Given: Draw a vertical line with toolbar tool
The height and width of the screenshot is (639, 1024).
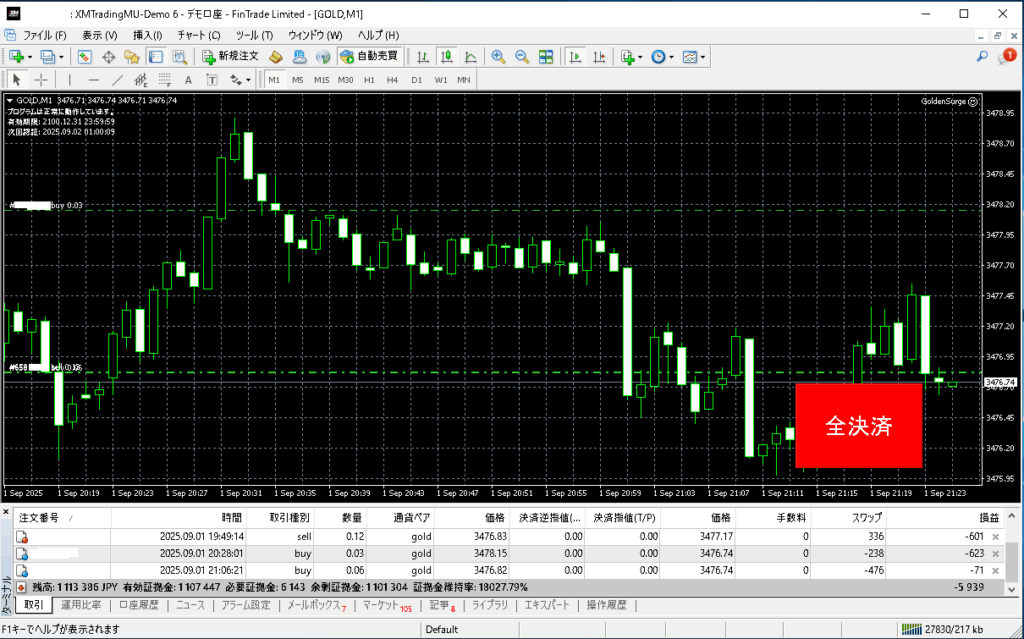Looking at the screenshot, I should (x=69, y=80).
